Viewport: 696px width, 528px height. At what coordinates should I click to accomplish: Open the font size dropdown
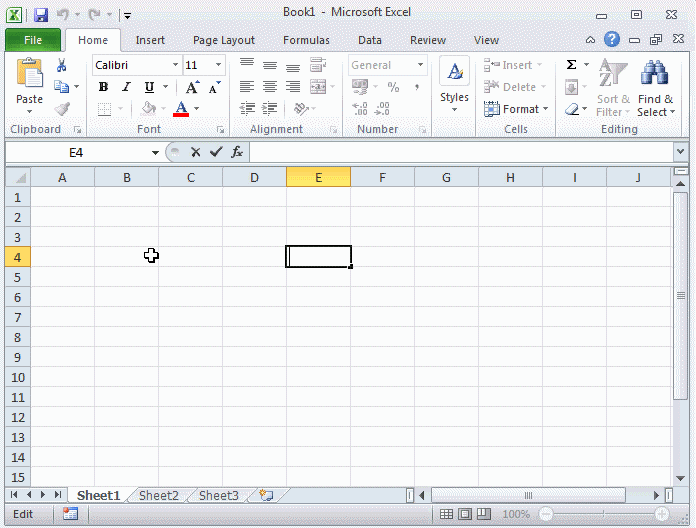[219, 65]
